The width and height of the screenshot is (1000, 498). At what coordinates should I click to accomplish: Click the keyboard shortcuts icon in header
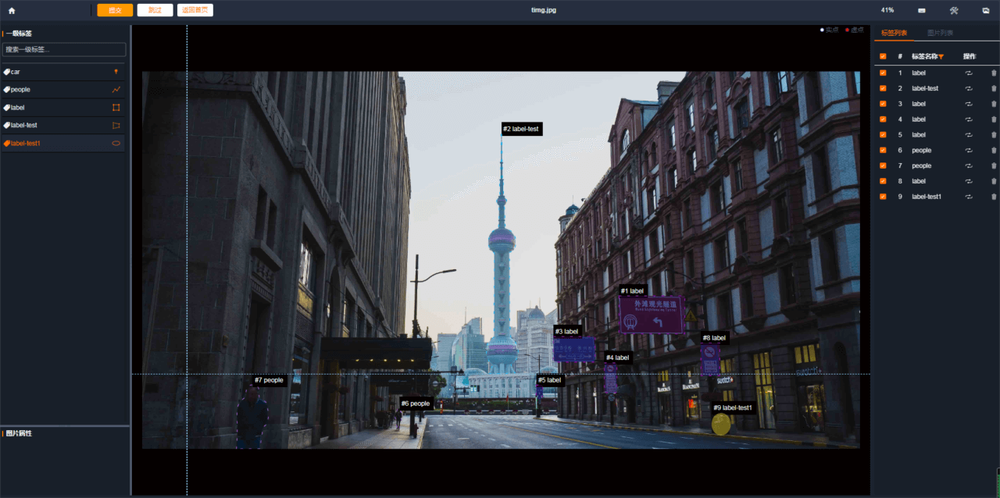(919, 10)
